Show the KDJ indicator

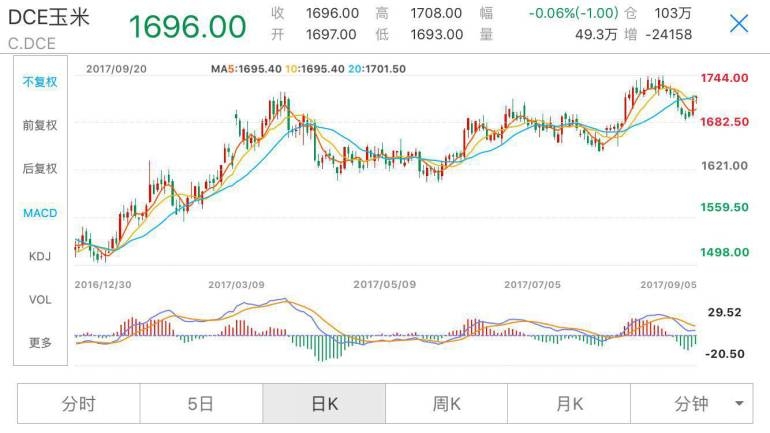tap(40, 256)
